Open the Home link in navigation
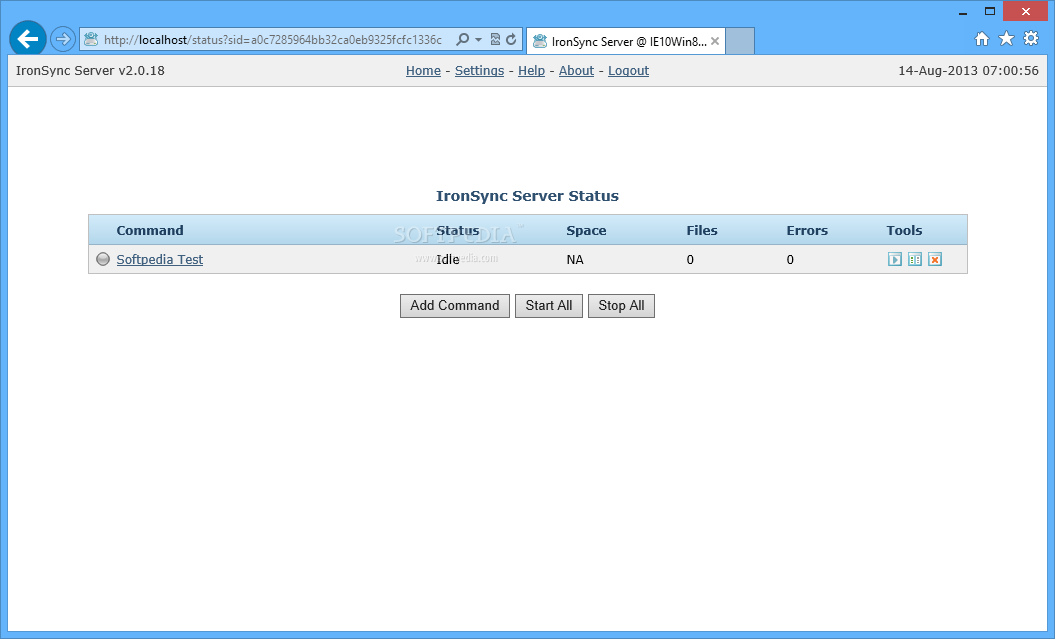 (x=423, y=71)
